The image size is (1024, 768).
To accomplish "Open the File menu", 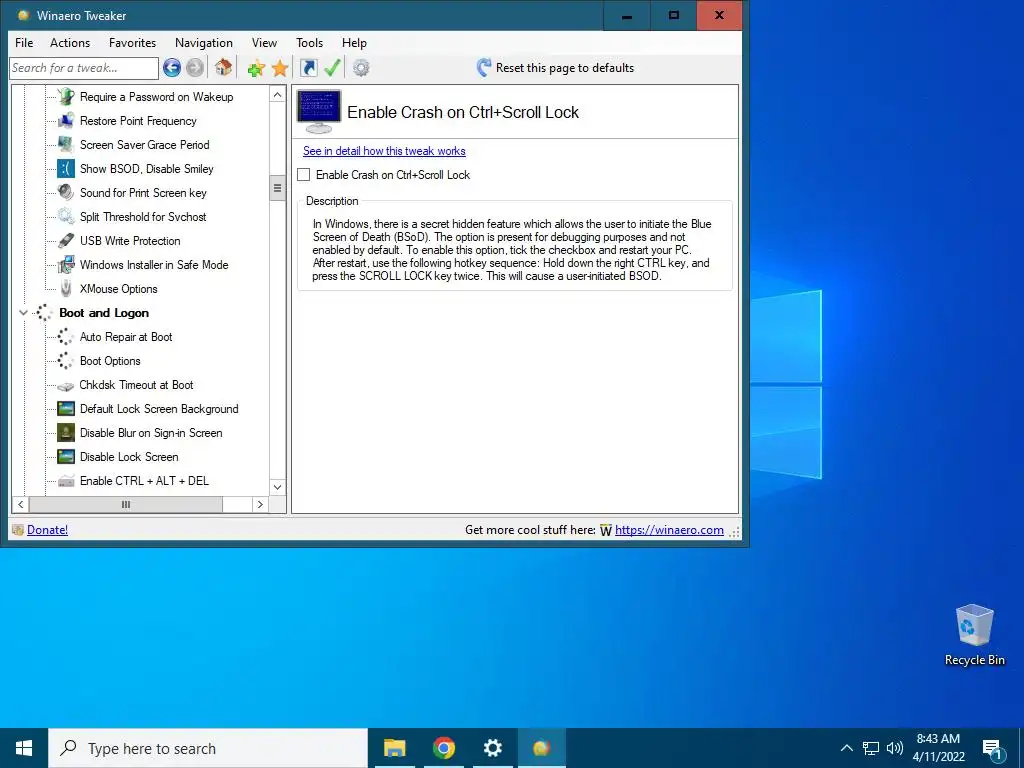I will (24, 42).
